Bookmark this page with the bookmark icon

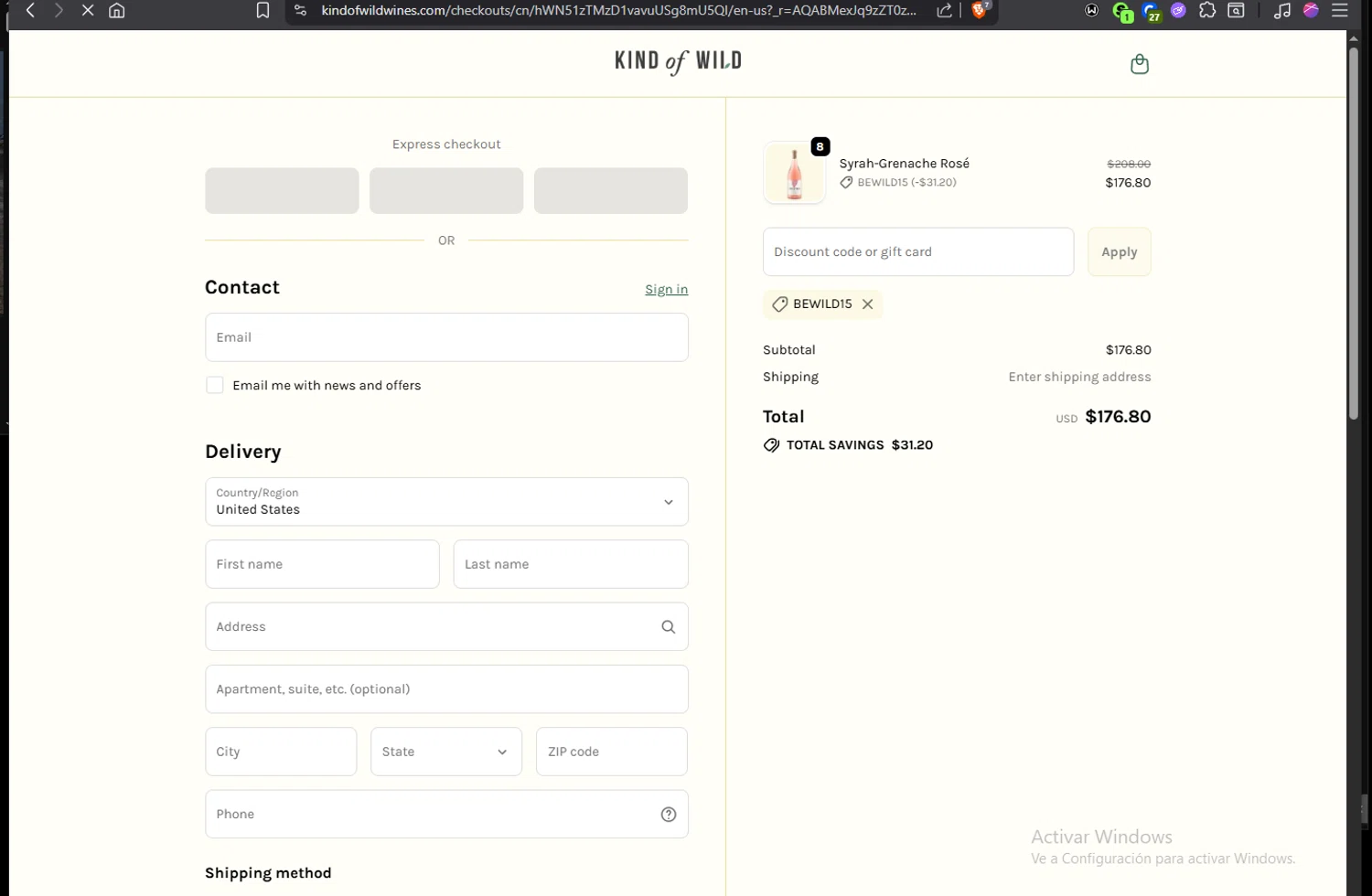click(263, 10)
